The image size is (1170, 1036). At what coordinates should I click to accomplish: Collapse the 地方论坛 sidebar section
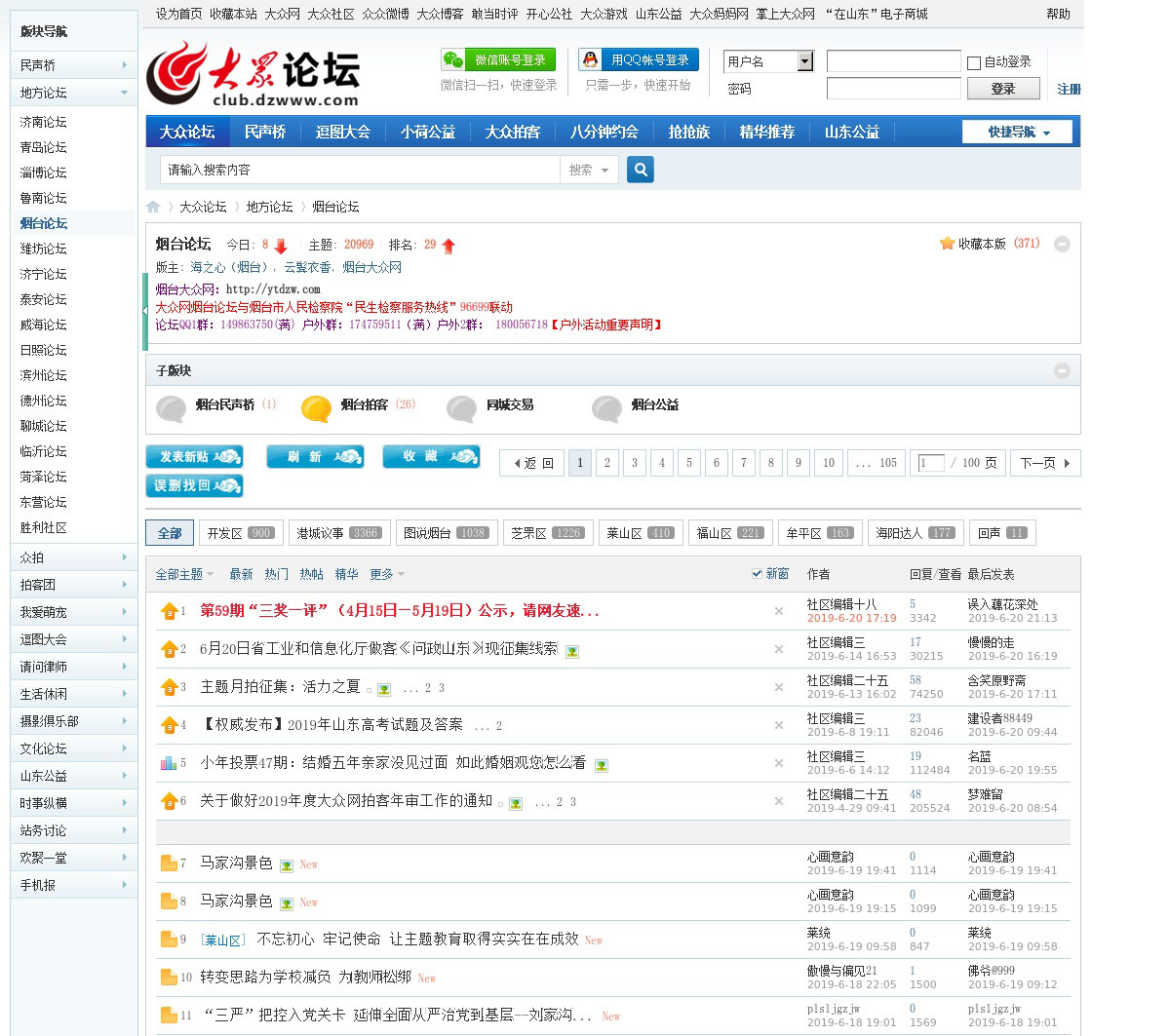[x=73, y=93]
